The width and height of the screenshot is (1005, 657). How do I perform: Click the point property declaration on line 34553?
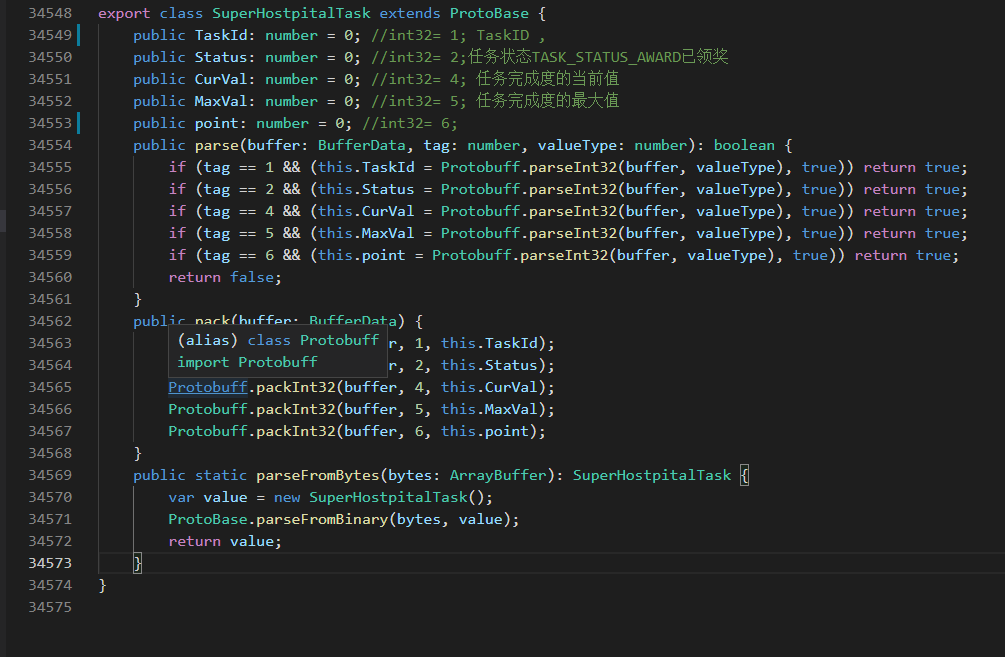click(x=216, y=123)
